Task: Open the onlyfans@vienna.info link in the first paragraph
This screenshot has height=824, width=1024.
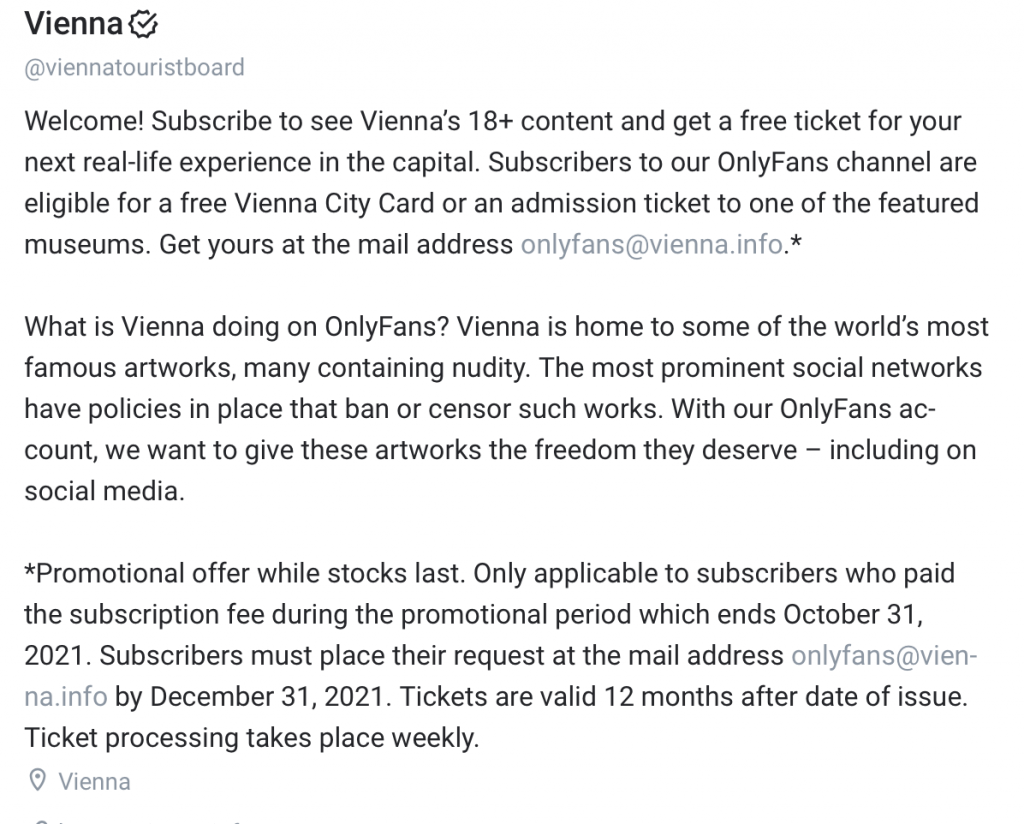Action: [652, 244]
